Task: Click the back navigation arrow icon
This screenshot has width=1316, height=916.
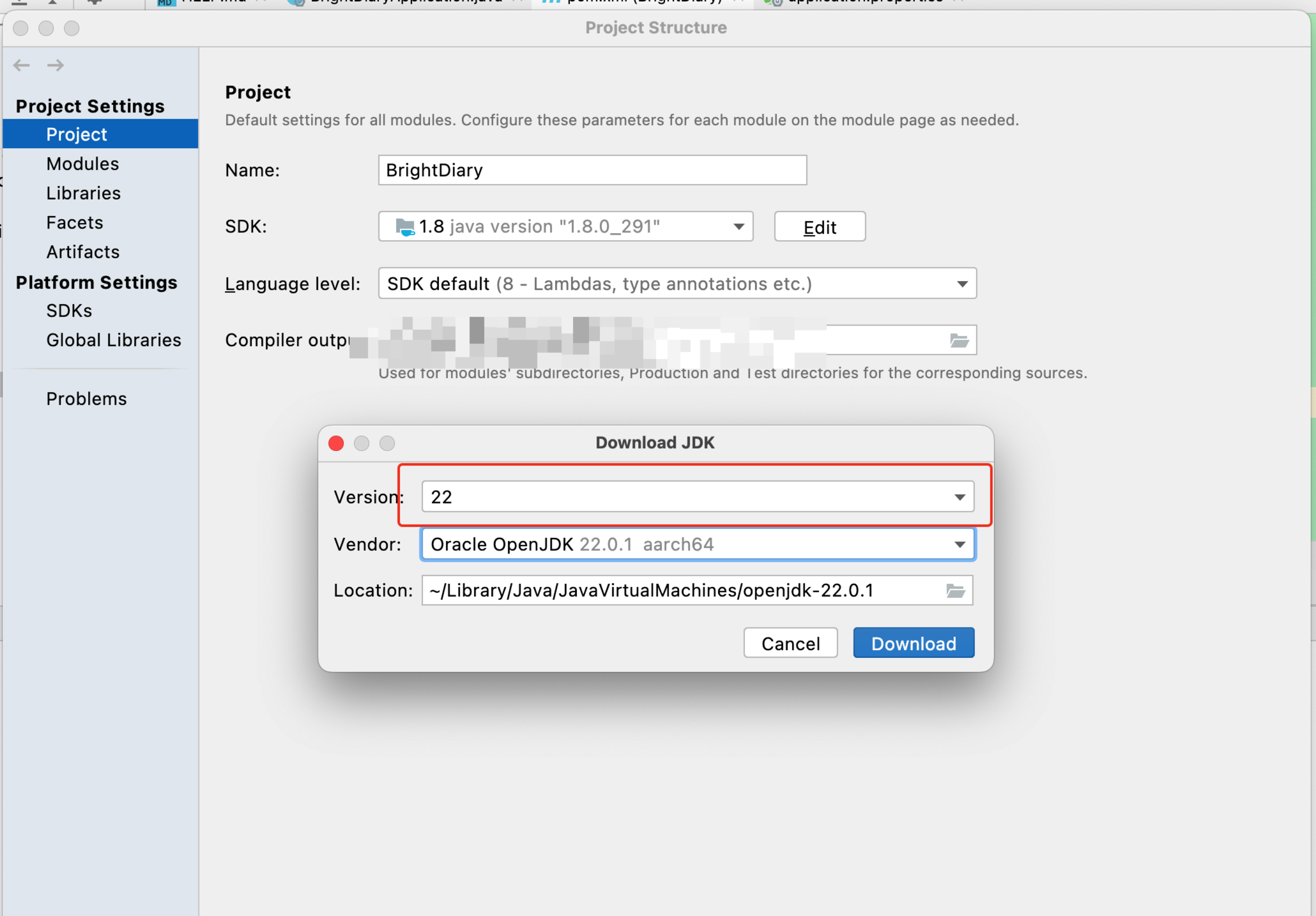Action: (22, 65)
